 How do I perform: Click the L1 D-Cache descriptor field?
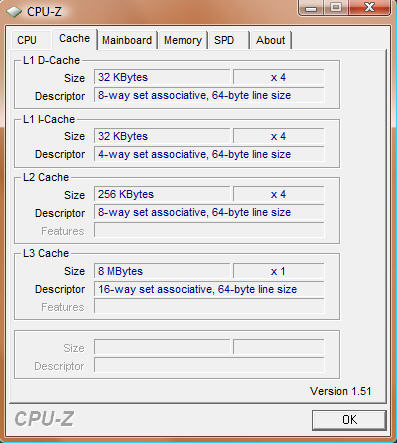[x=209, y=95]
